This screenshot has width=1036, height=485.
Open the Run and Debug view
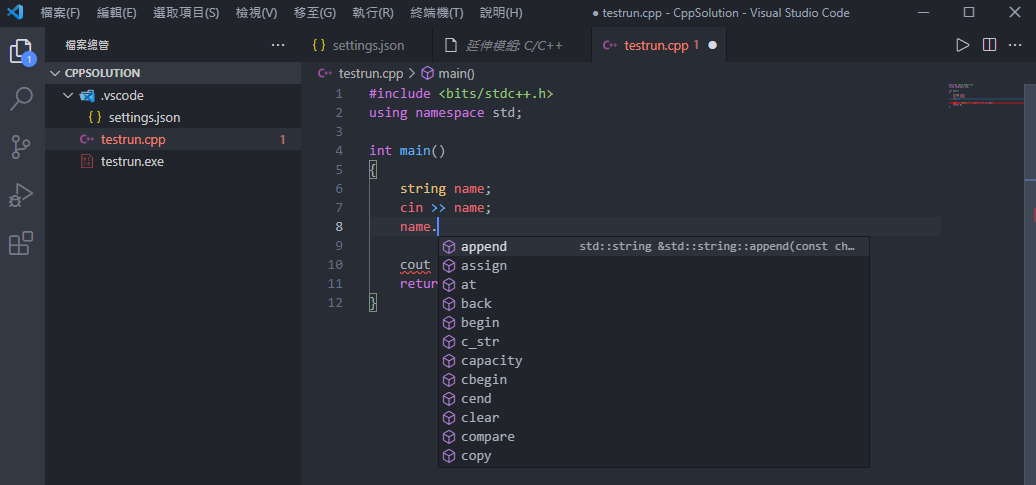pyautogui.click(x=21, y=195)
